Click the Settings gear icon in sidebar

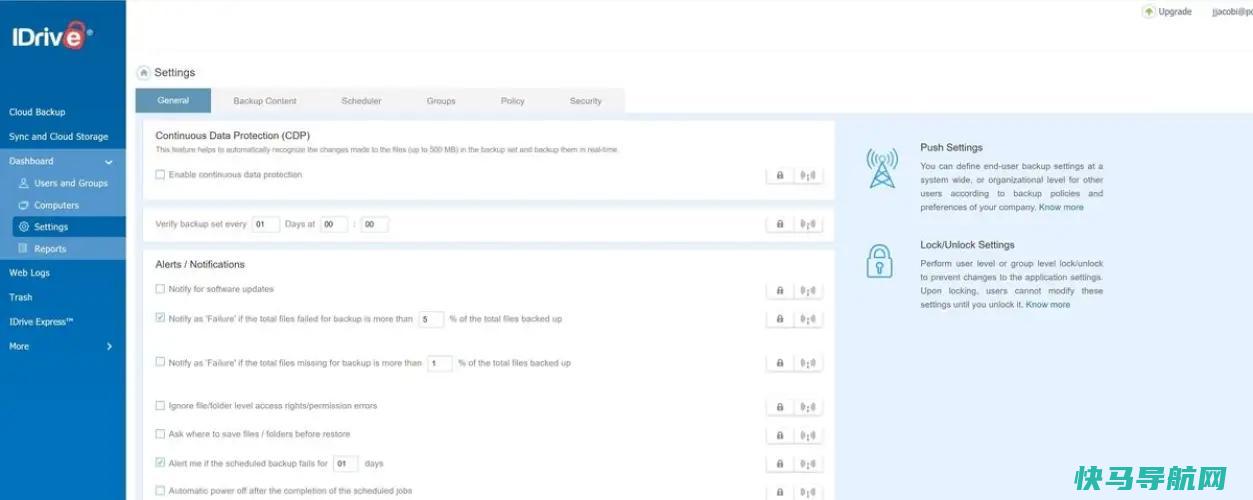(24, 227)
